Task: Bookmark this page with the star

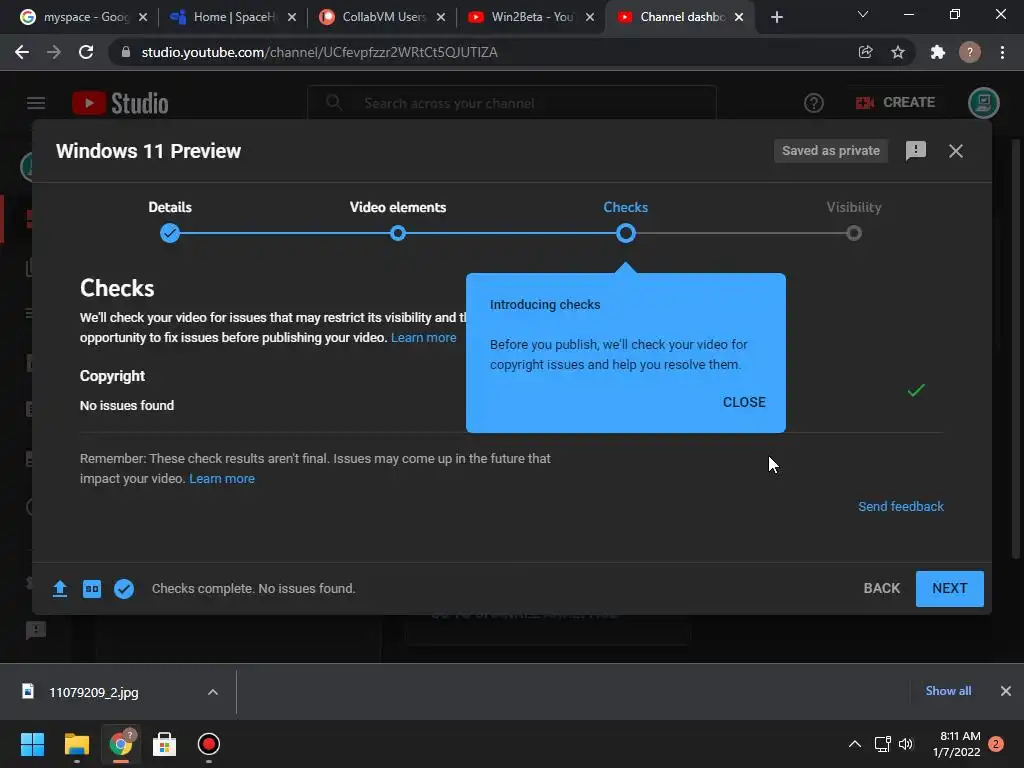Action: pos(898,52)
